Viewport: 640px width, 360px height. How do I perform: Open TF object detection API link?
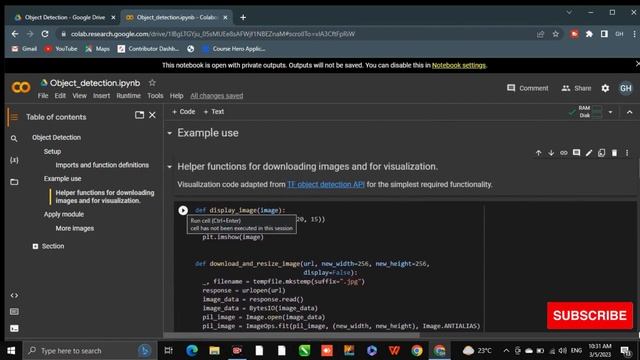tap(326, 184)
